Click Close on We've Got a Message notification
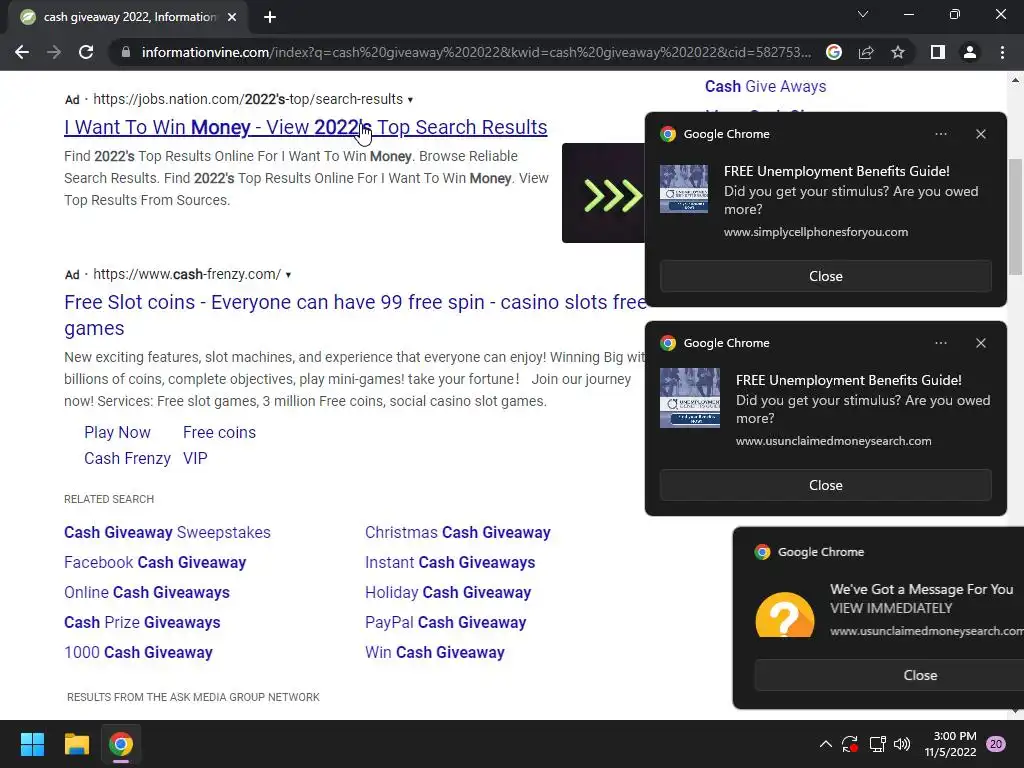 [x=920, y=675]
